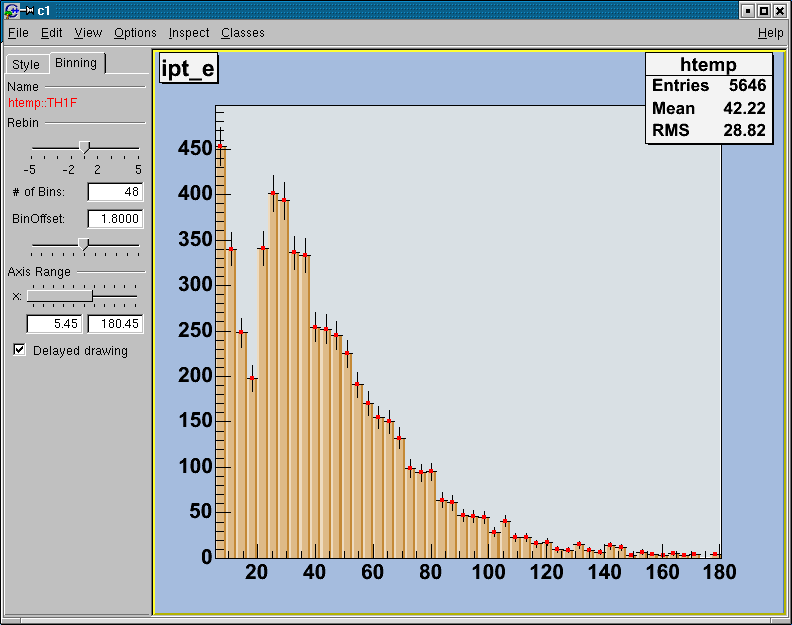792x625 pixels.
Task: Click the # of Bins input field
Action: click(115, 192)
